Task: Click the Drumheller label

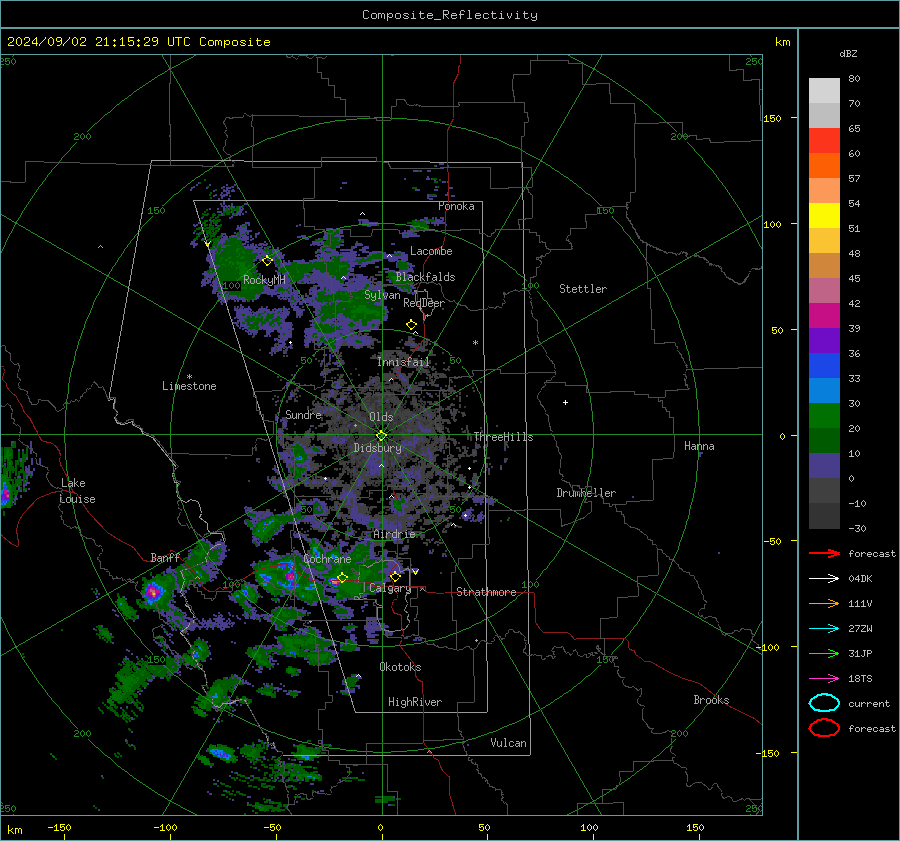Action: coord(586,493)
